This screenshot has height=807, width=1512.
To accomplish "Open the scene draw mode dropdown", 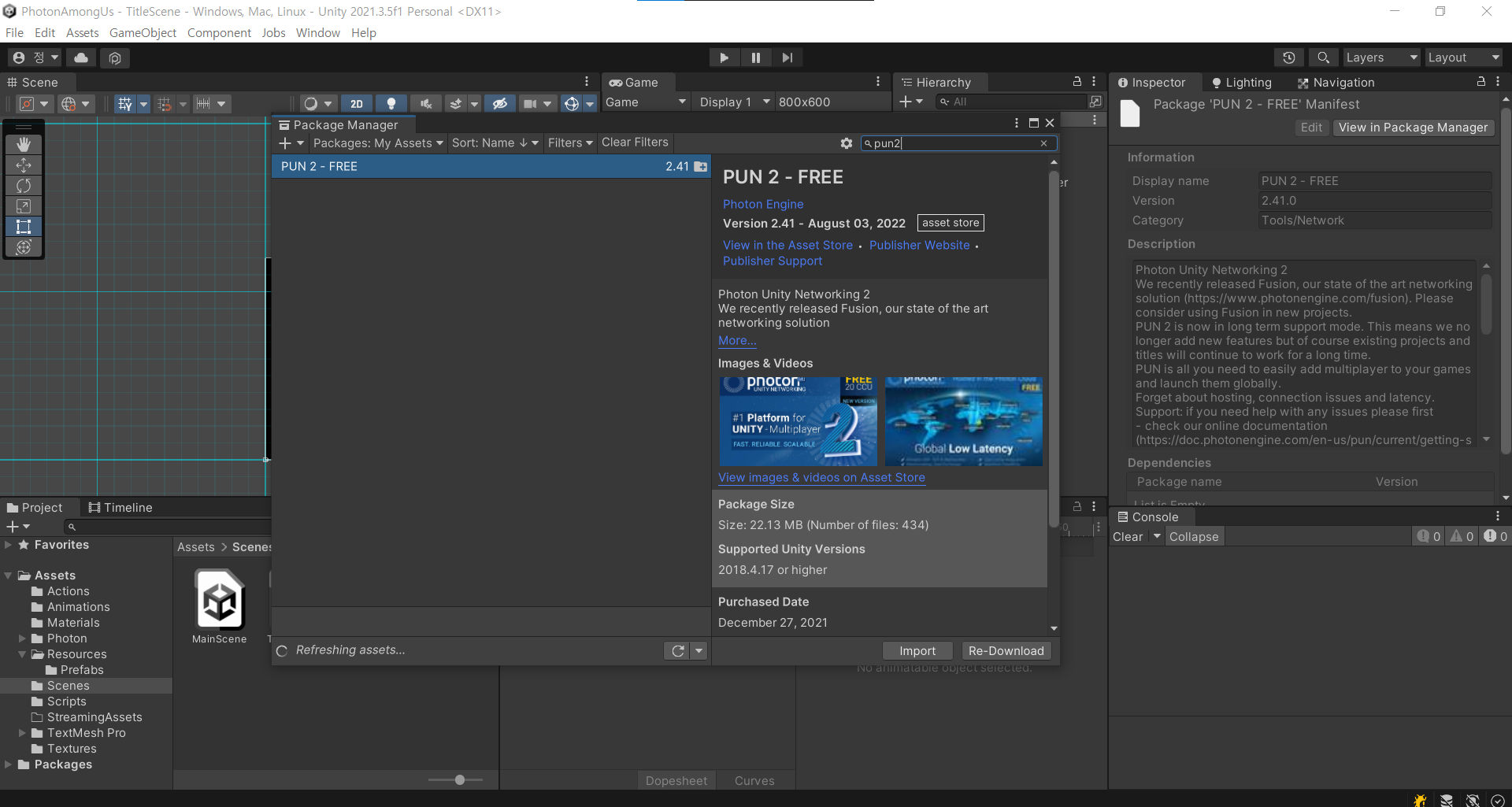I will click(x=319, y=103).
